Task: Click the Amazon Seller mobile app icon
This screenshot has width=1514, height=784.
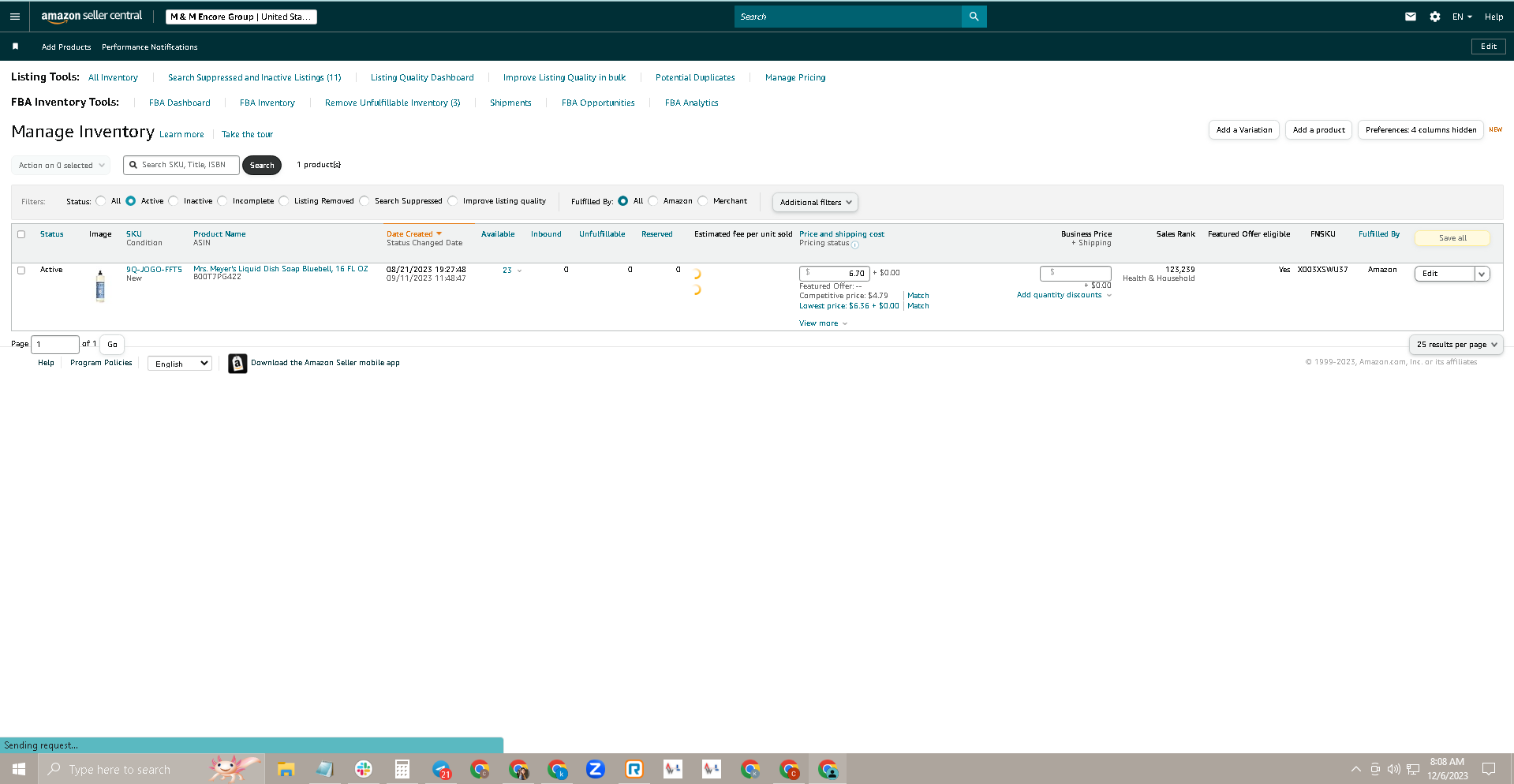Action: click(x=237, y=363)
